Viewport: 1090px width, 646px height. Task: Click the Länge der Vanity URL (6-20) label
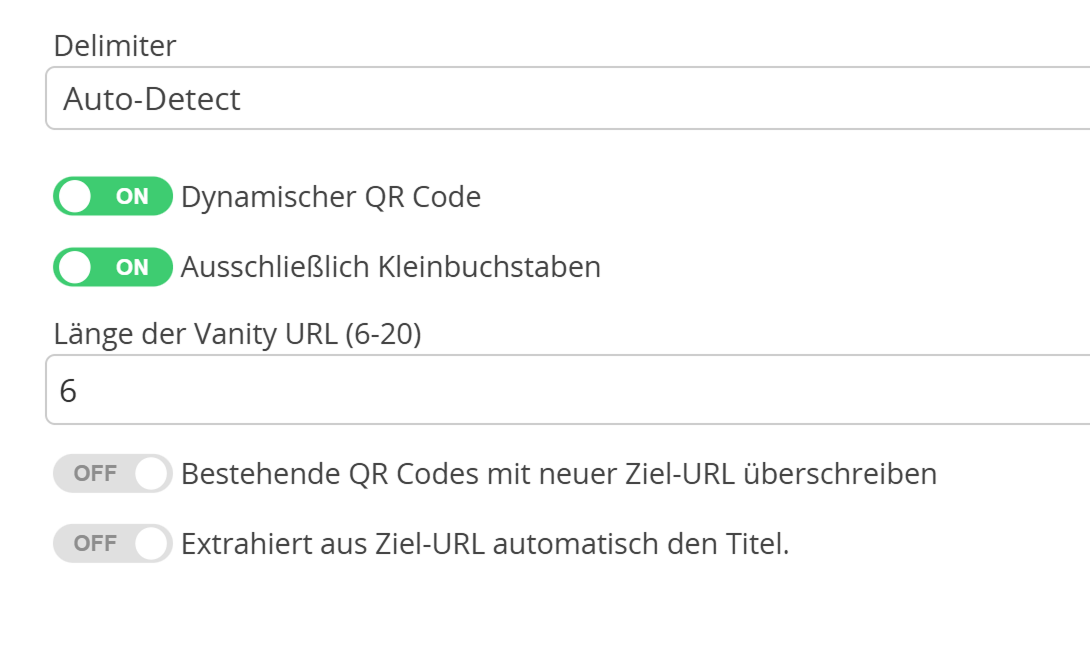point(237,334)
